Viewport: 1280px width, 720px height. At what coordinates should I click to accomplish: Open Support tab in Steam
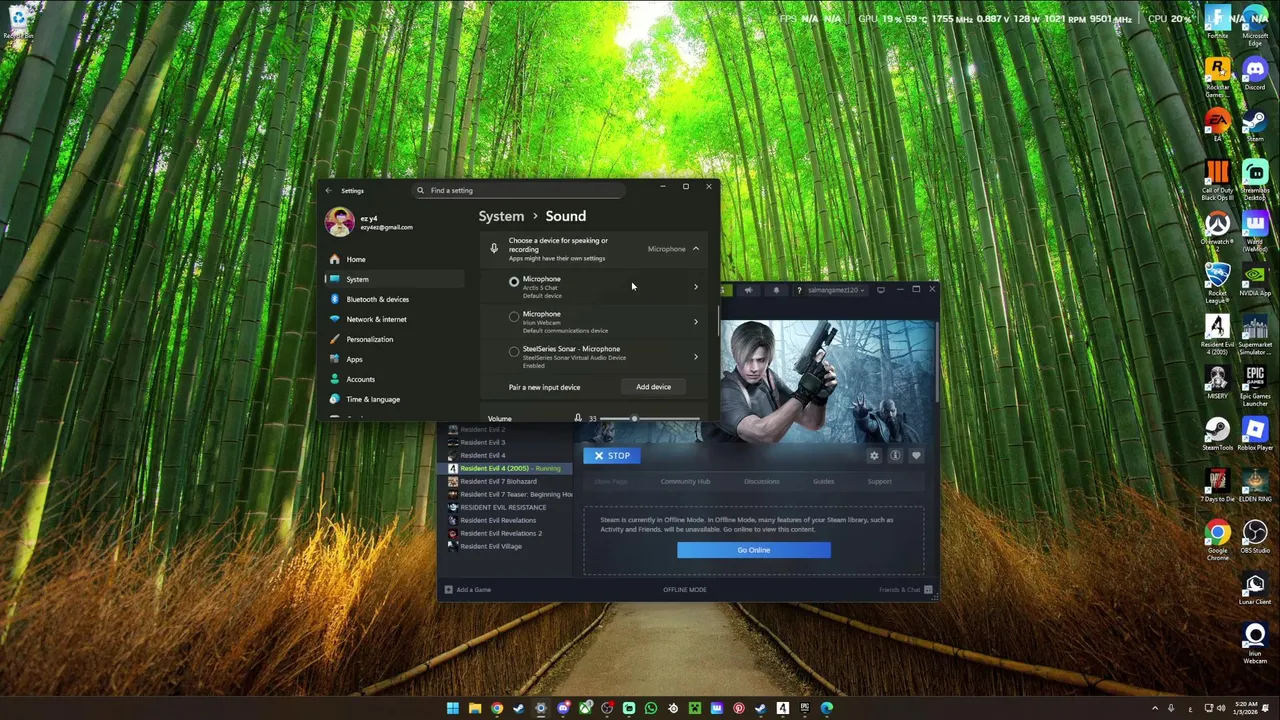[879, 482]
